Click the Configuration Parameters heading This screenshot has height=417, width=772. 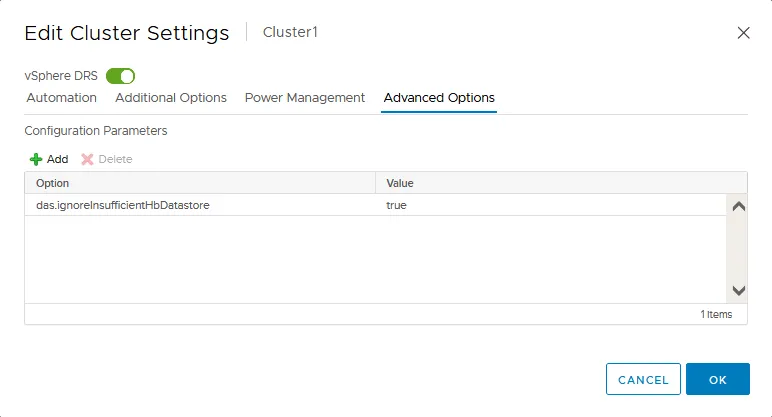[x=96, y=131]
